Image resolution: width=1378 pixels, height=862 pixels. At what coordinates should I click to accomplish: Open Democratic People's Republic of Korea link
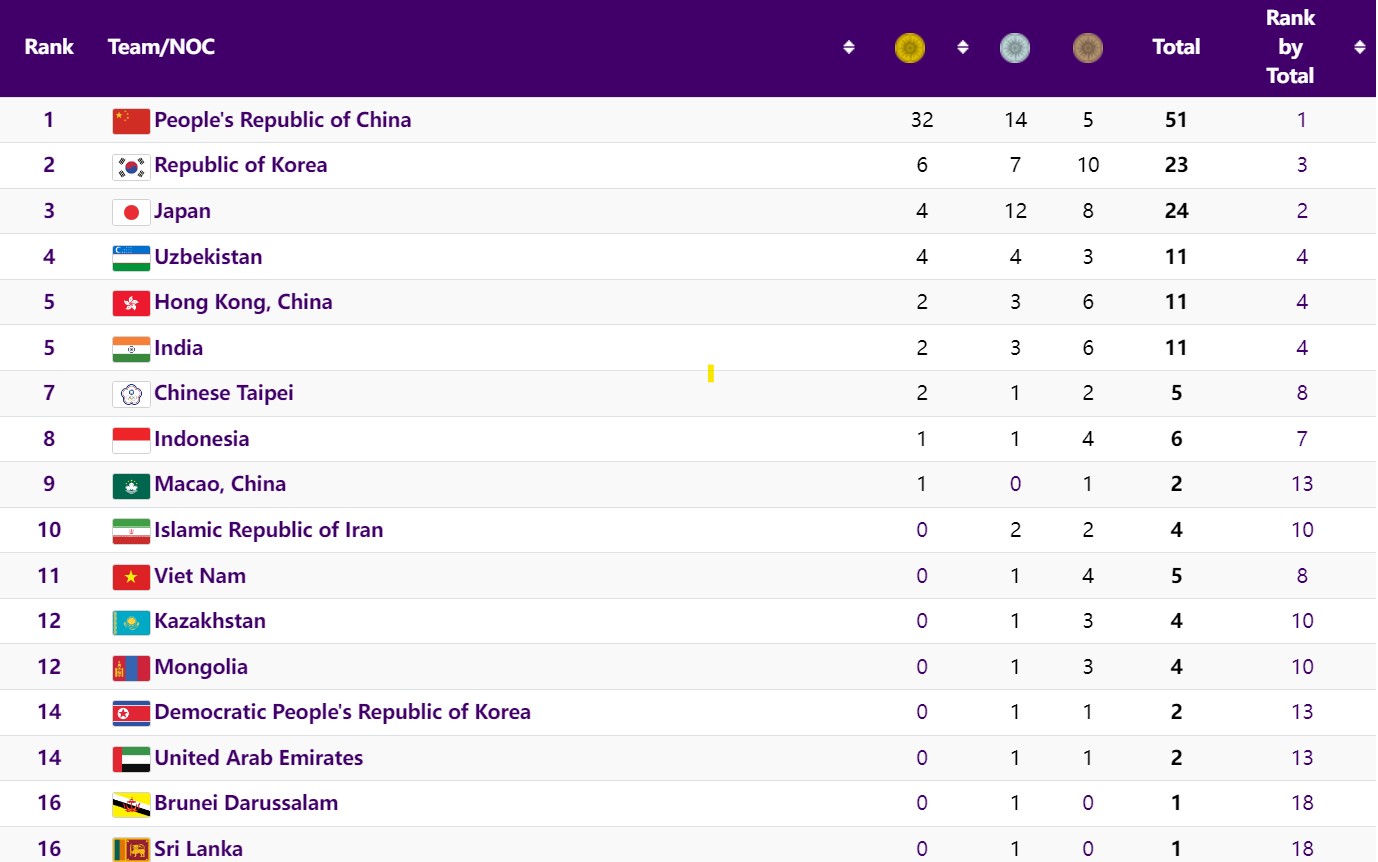pos(343,712)
